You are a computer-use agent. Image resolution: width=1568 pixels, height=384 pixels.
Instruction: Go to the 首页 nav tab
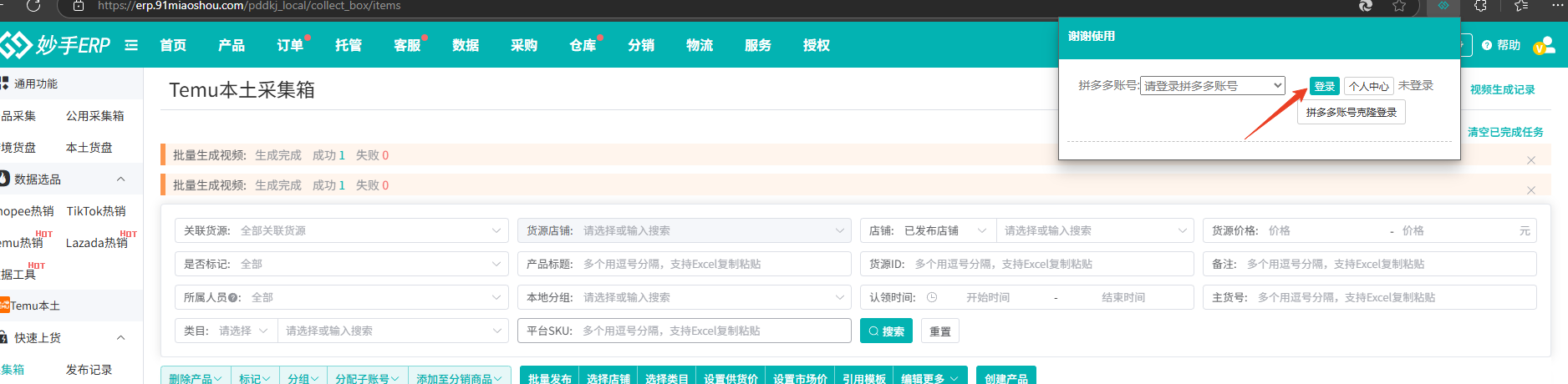click(173, 45)
